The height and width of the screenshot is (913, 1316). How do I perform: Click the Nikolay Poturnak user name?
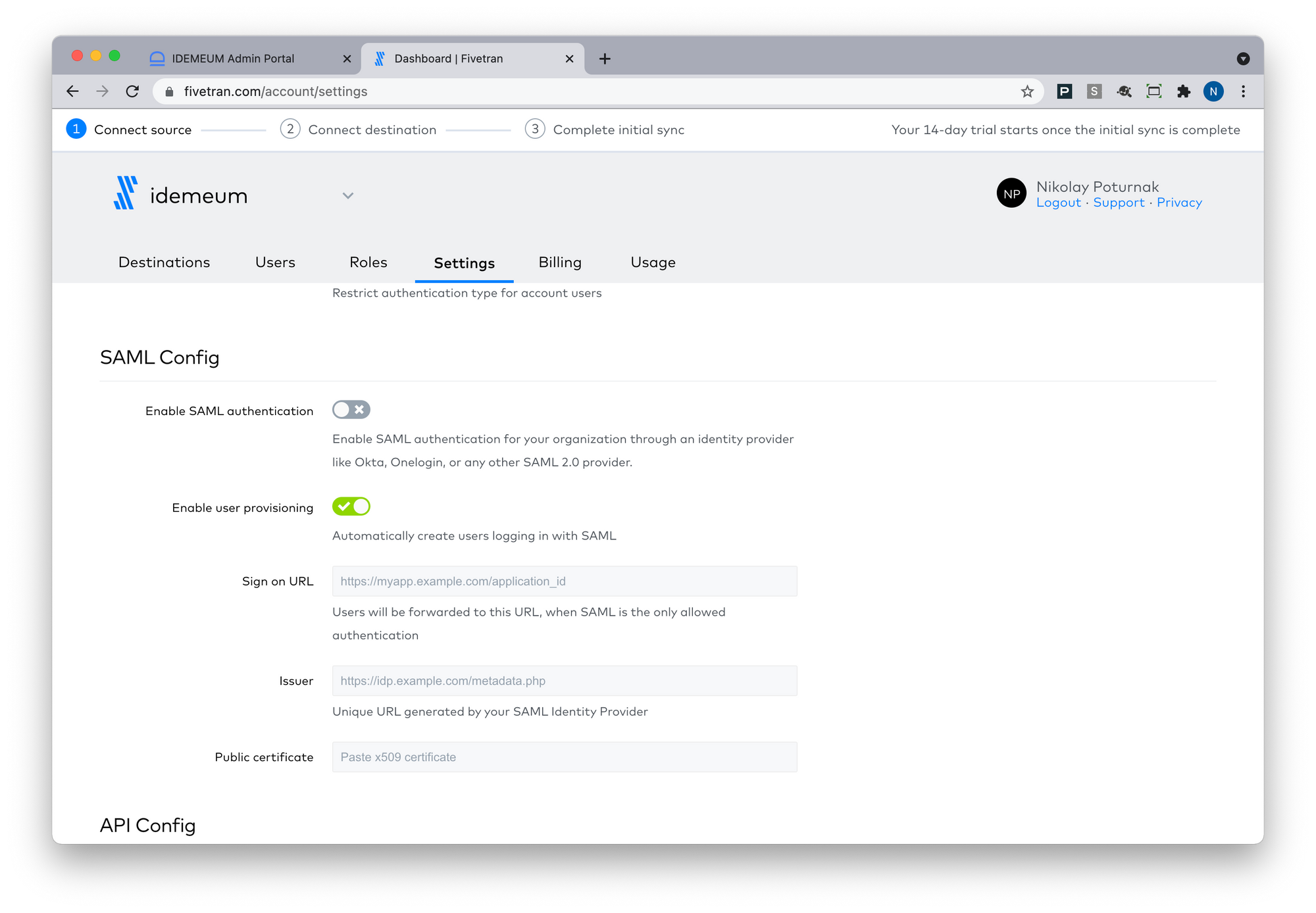click(1098, 187)
